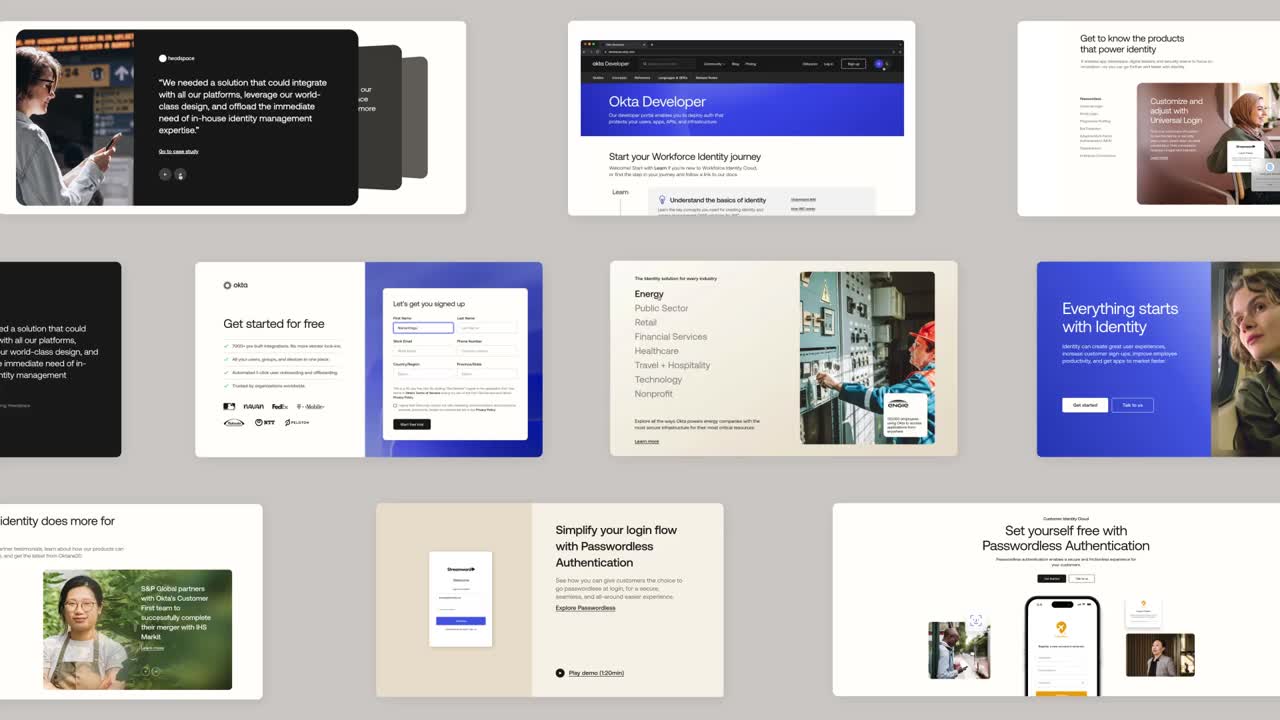Screen dimensions: 1280x720
Task: Expand the Community dropdown in the developer header
Action: (x=714, y=63)
